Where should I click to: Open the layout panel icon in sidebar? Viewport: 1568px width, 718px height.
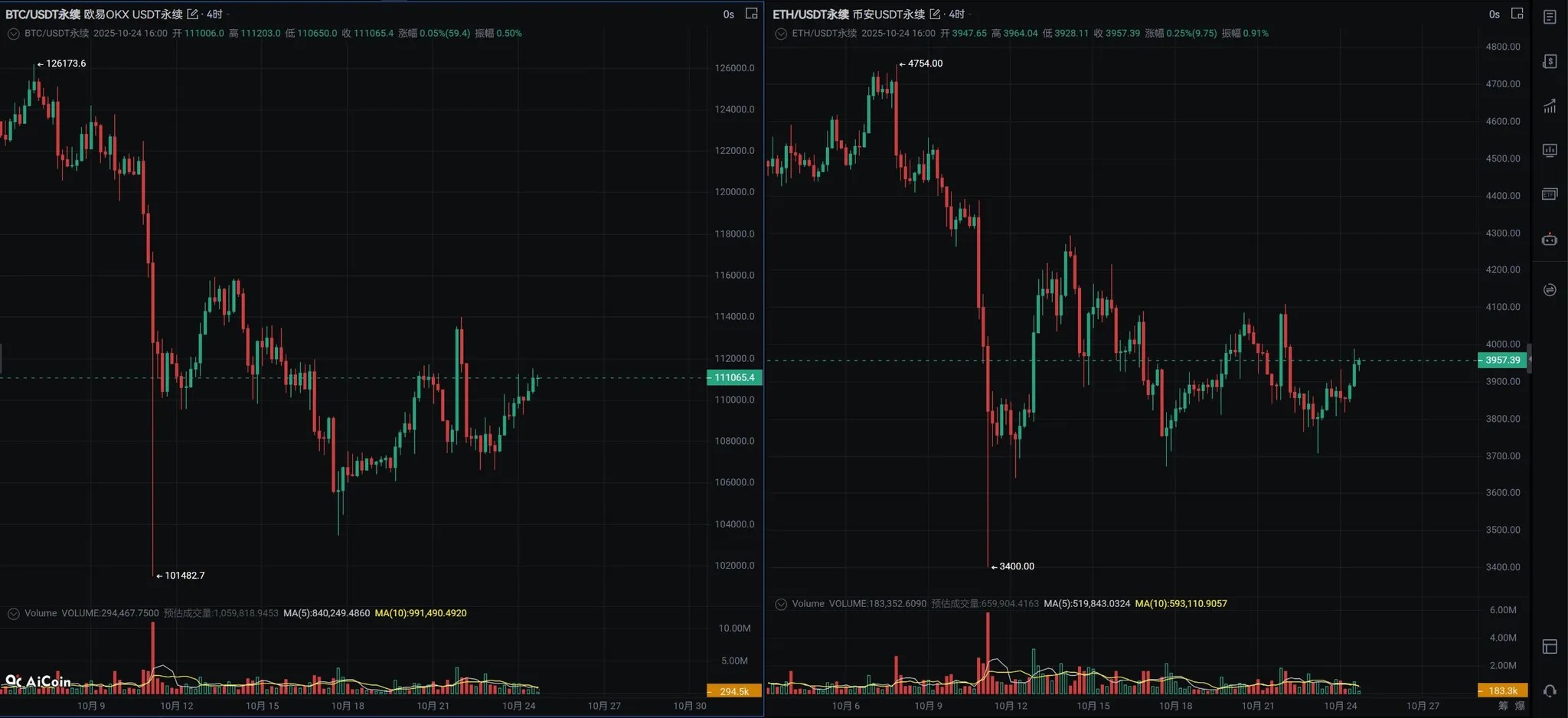coord(1549,647)
